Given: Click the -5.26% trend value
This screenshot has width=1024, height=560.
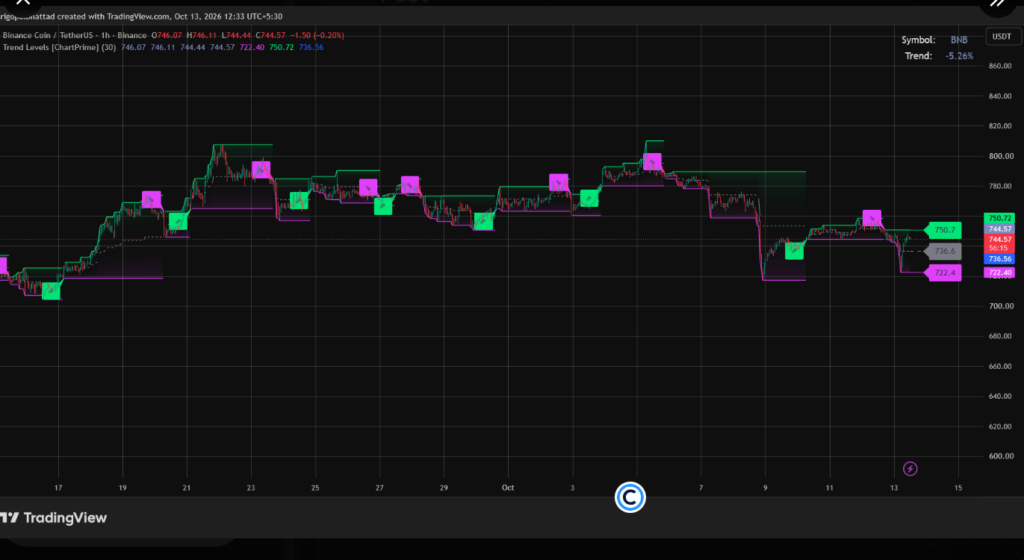Looking at the screenshot, I should pos(959,56).
